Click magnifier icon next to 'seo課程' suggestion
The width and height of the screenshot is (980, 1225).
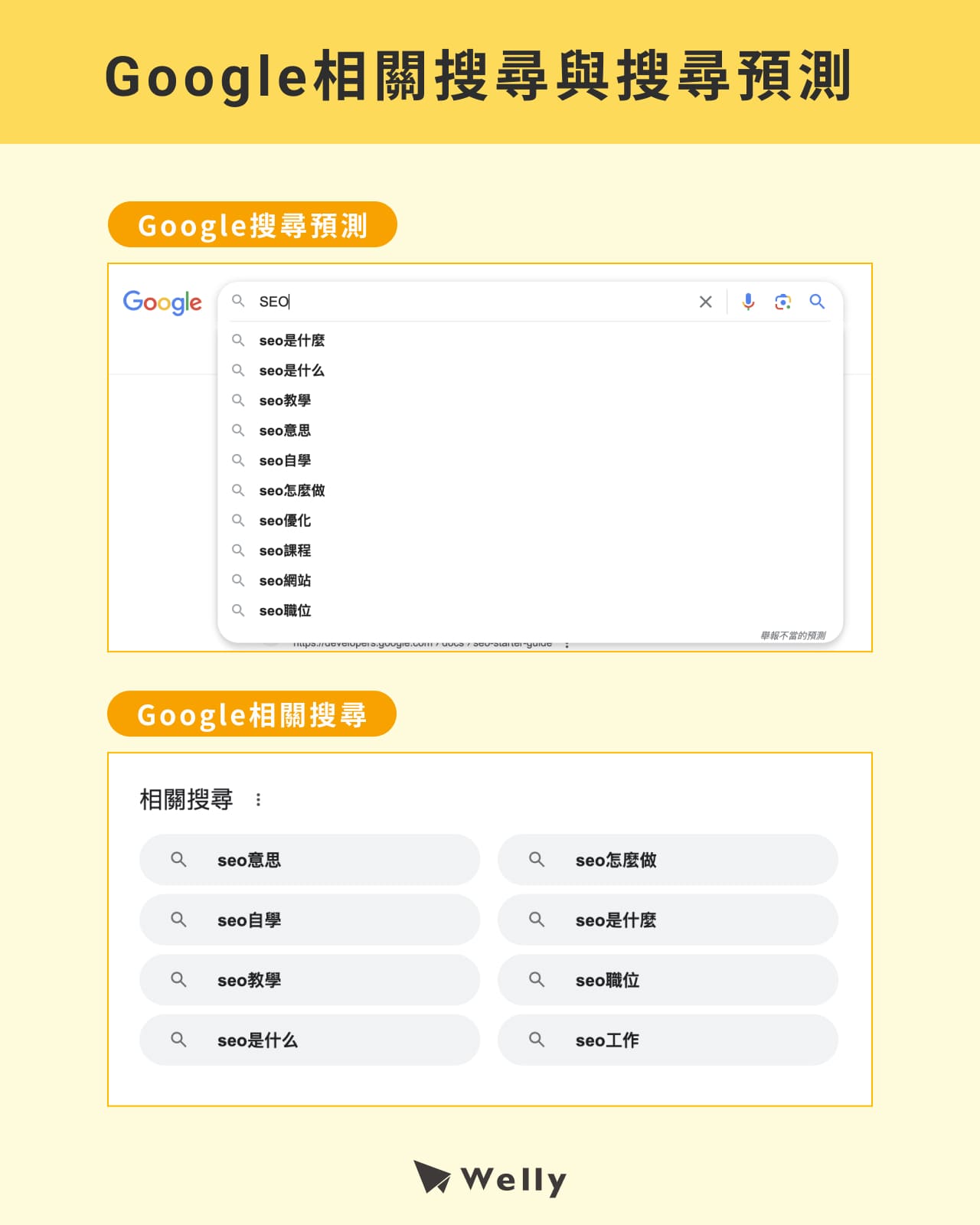pyautogui.click(x=238, y=550)
